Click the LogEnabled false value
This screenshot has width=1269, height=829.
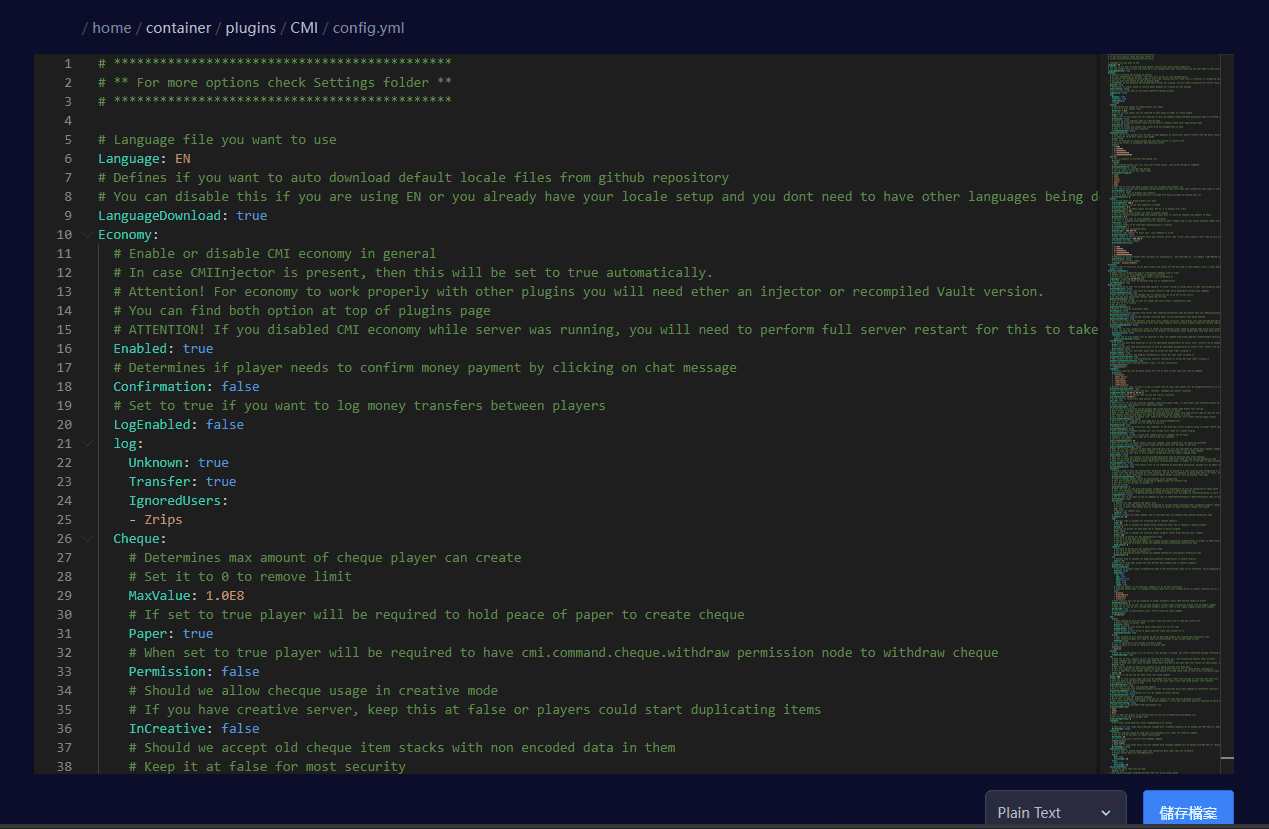pos(225,425)
